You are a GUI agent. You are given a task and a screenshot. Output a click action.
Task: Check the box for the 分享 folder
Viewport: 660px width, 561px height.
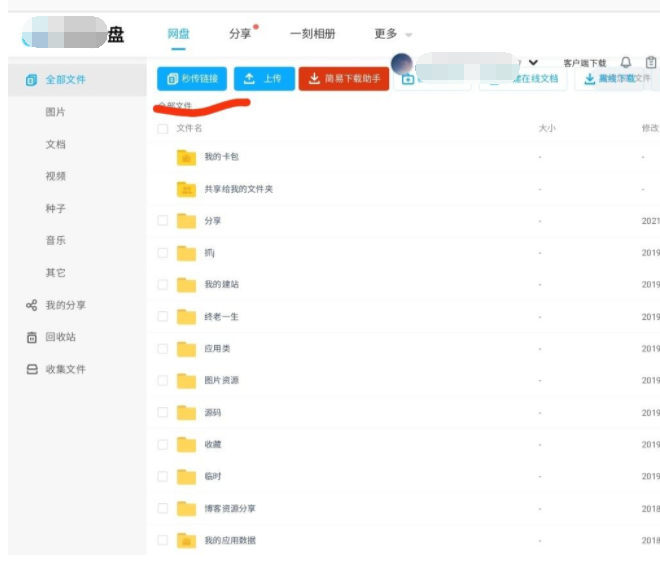(162, 221)
